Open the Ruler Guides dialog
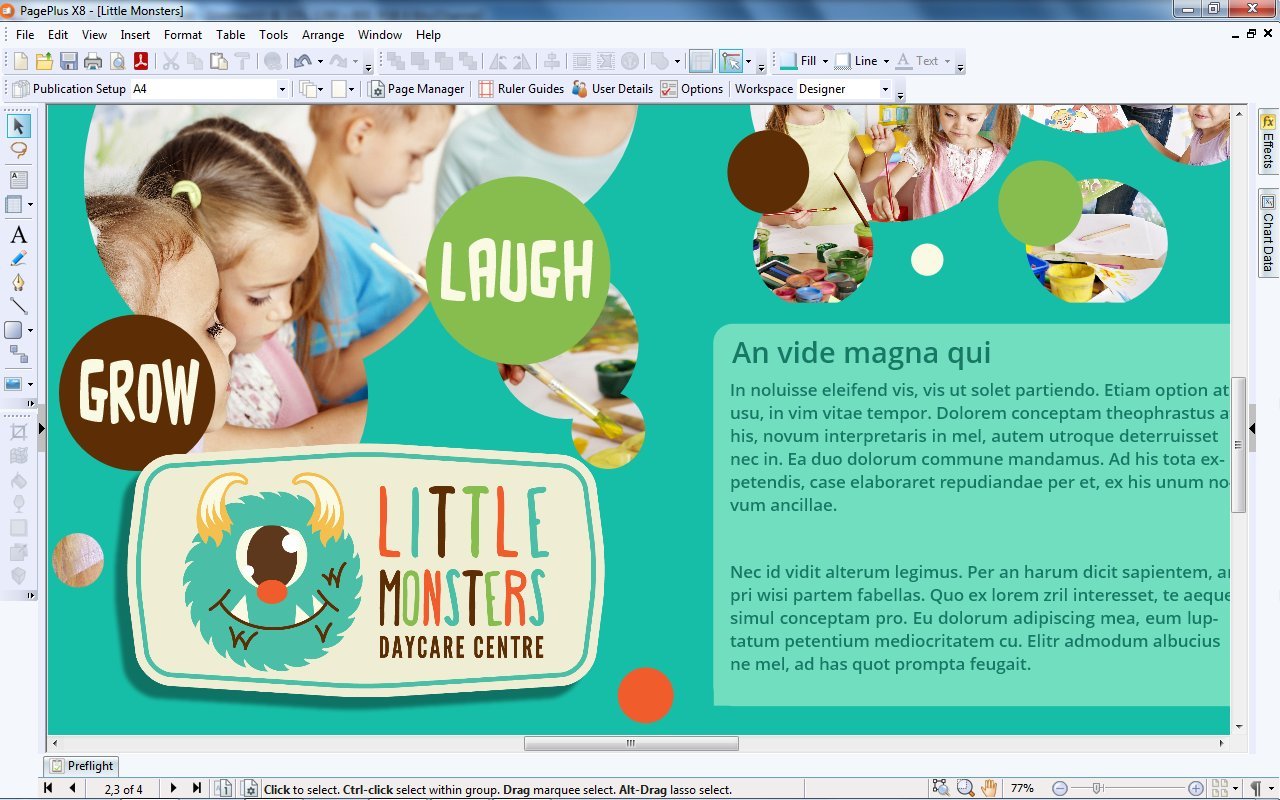Screen dimensions: 1280x800 click(520, 89)
